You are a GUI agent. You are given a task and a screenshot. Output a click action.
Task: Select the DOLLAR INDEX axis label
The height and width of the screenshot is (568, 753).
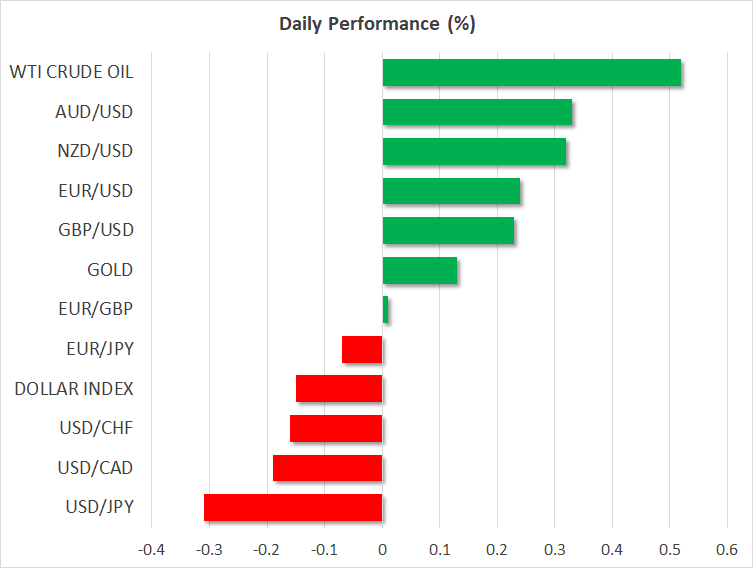point(74,388)
